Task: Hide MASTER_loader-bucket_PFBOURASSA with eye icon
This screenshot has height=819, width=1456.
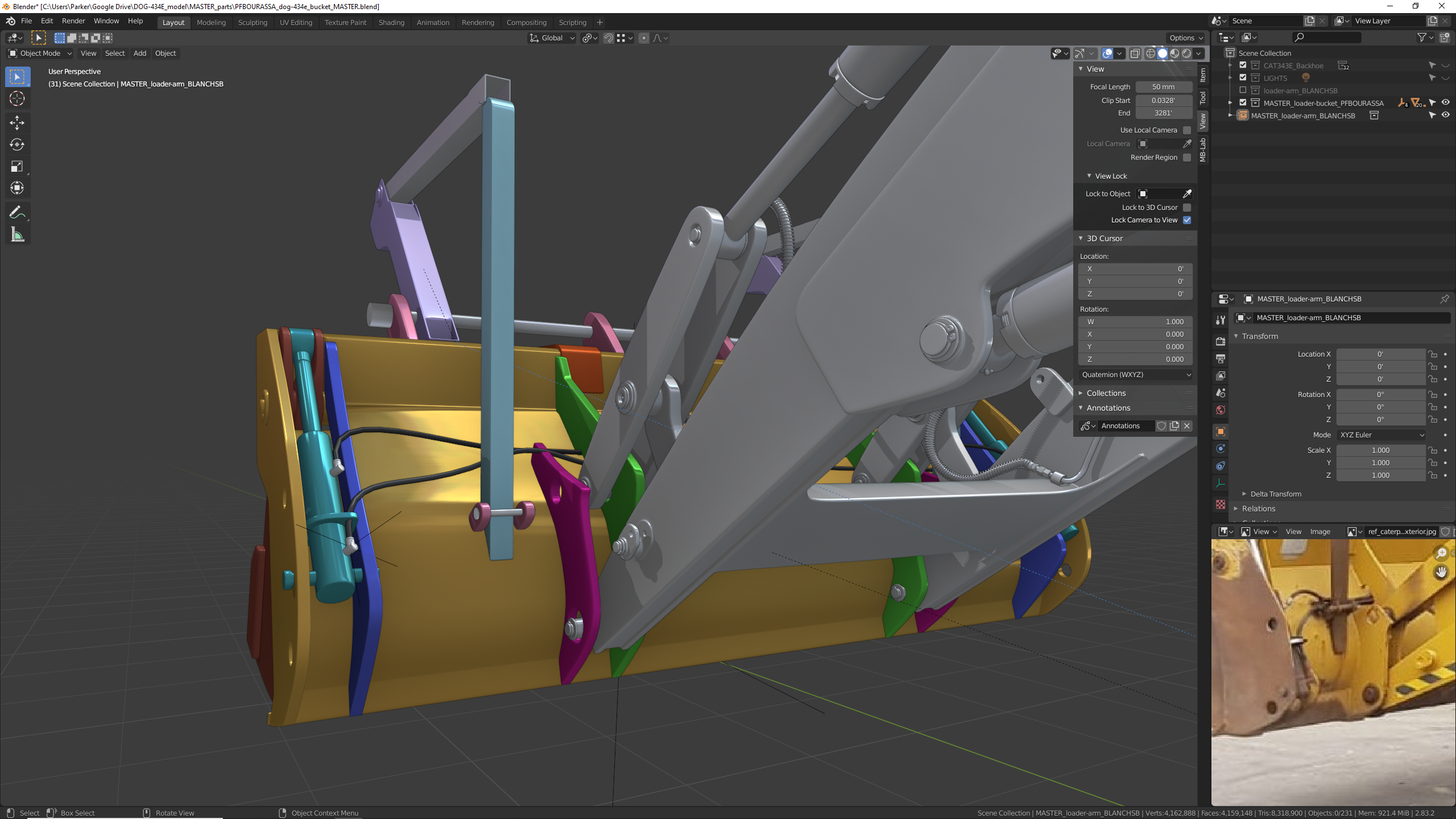Action: (x=1445, y=102)
